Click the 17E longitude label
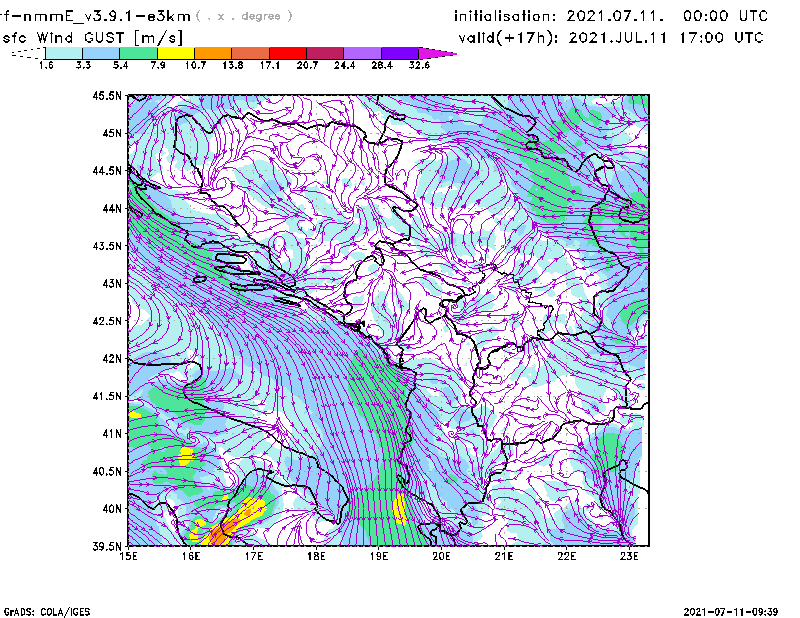 (x=254, y=556)
